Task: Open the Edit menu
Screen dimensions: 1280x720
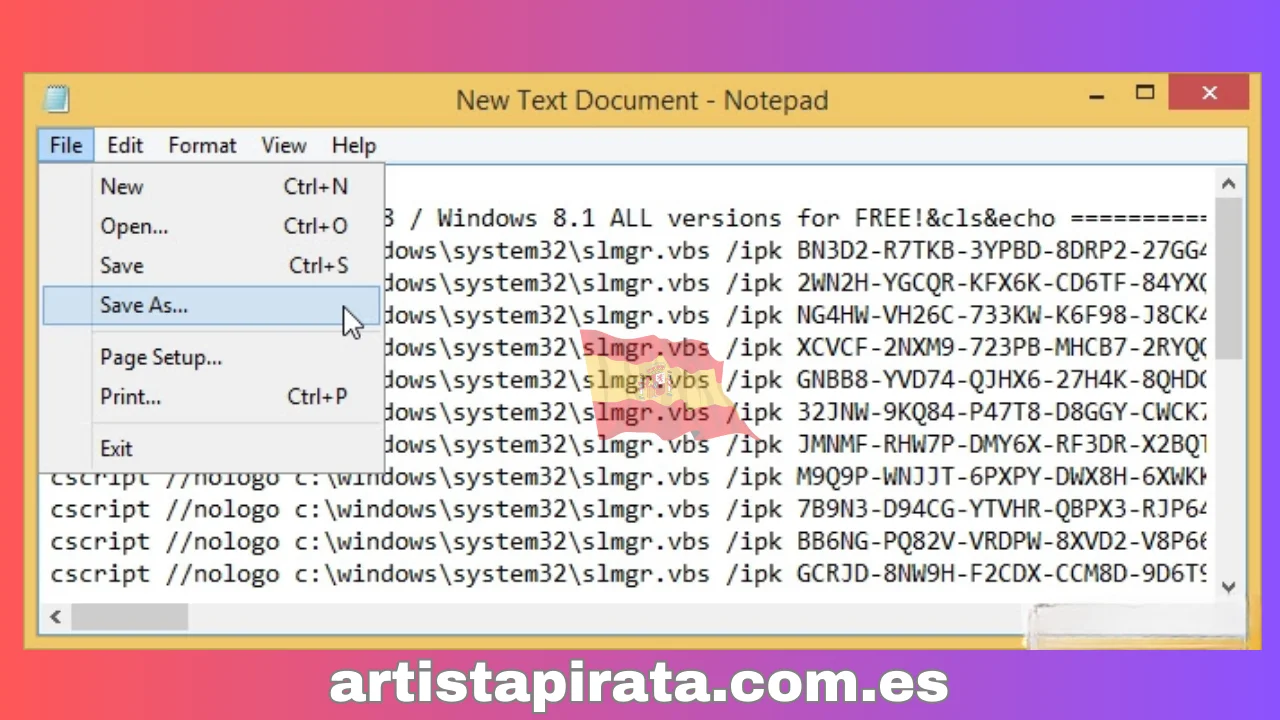Action: [x=125, y=145]
